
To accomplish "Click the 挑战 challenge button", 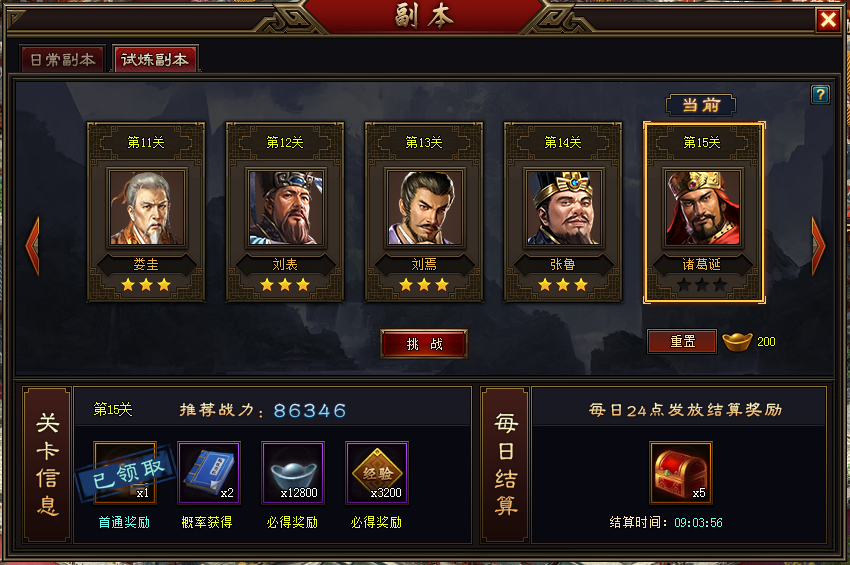I will (x=424, y=344).
